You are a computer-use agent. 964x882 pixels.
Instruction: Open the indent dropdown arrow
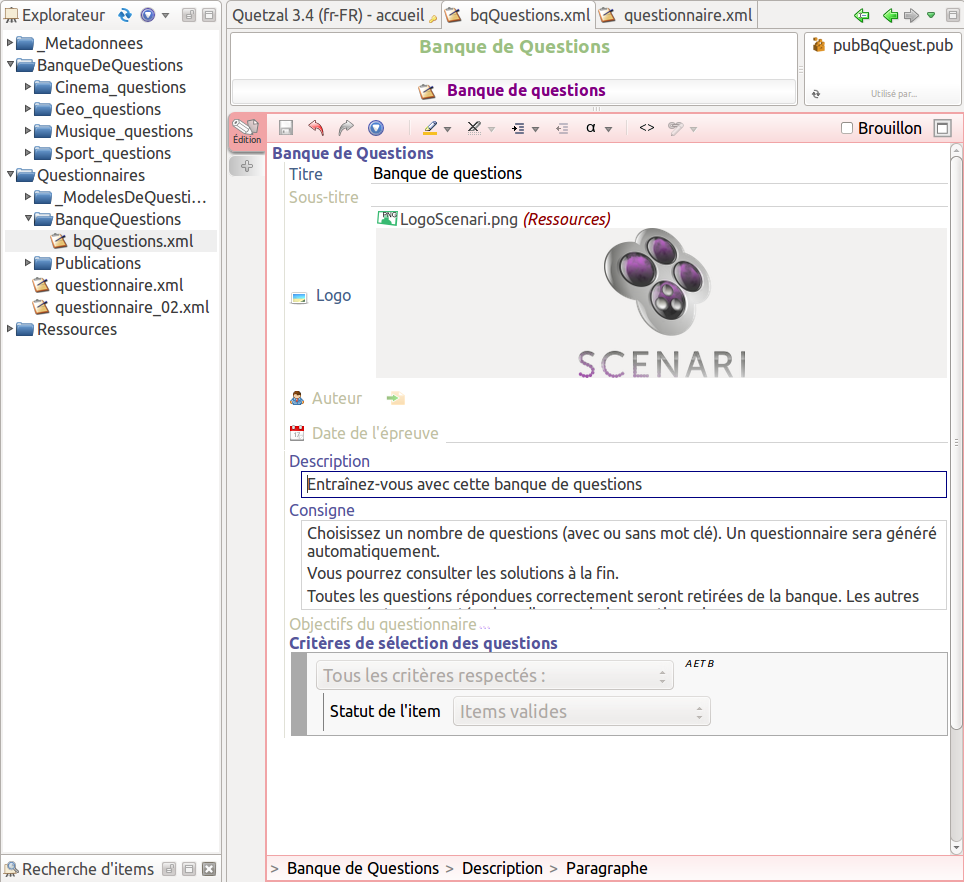pos(535,129)
